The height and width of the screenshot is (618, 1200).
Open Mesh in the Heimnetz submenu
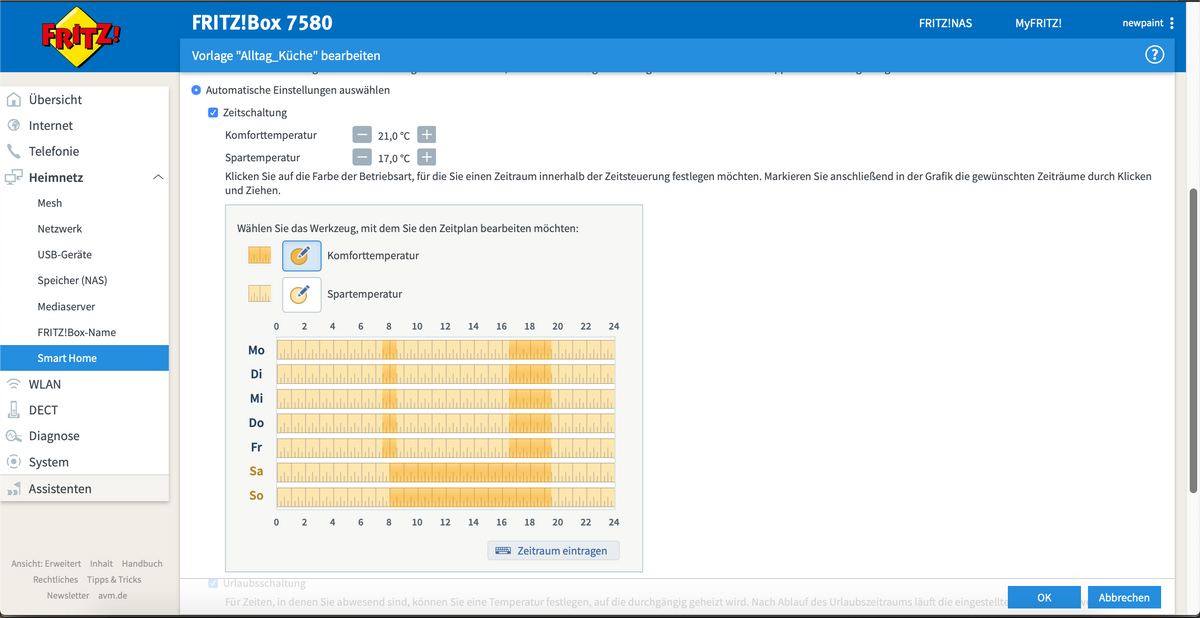(50, 203)
